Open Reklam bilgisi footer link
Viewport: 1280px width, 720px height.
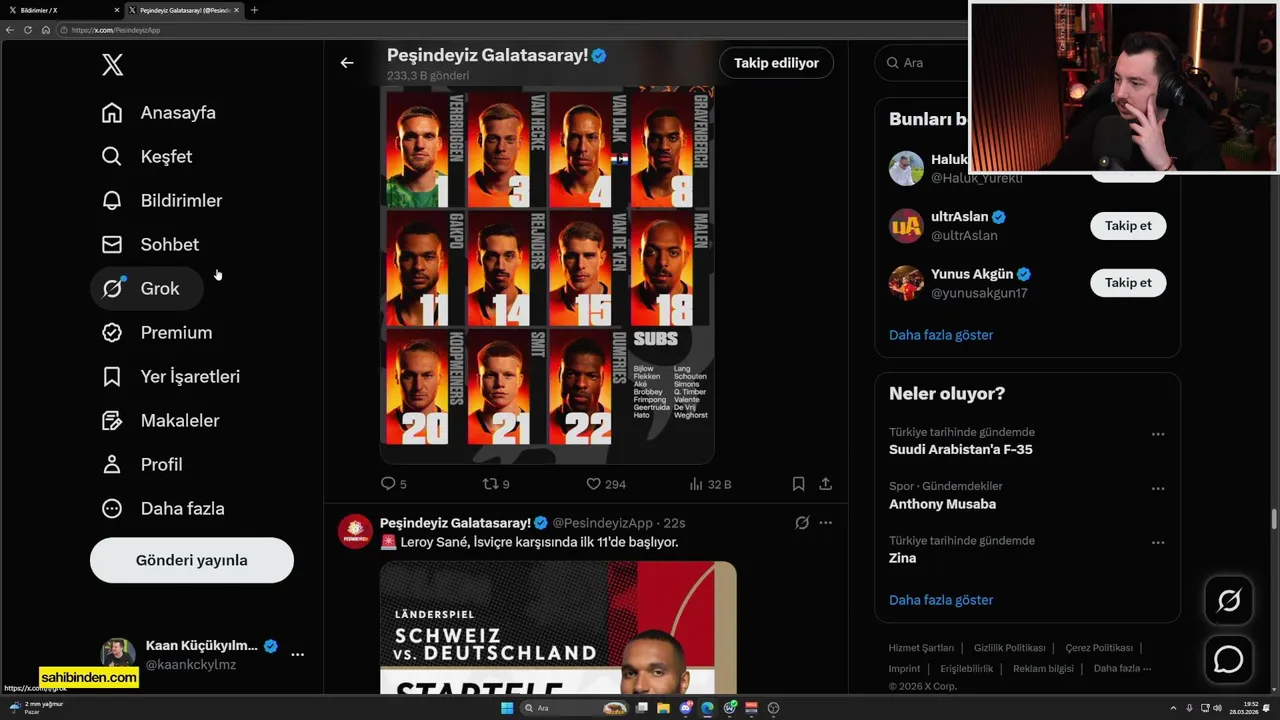[1043, 669]
